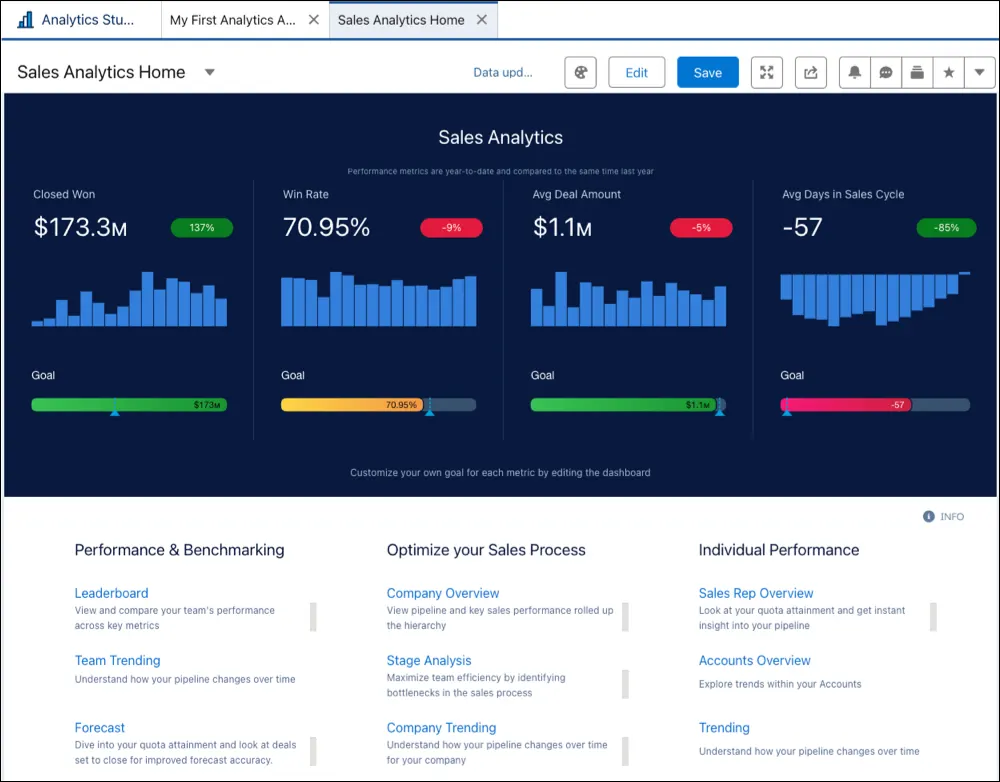Image resolution: width=1000 pixels, height=782 pixels.
Task: Close the My First Analytics tab
Action: 314,20
